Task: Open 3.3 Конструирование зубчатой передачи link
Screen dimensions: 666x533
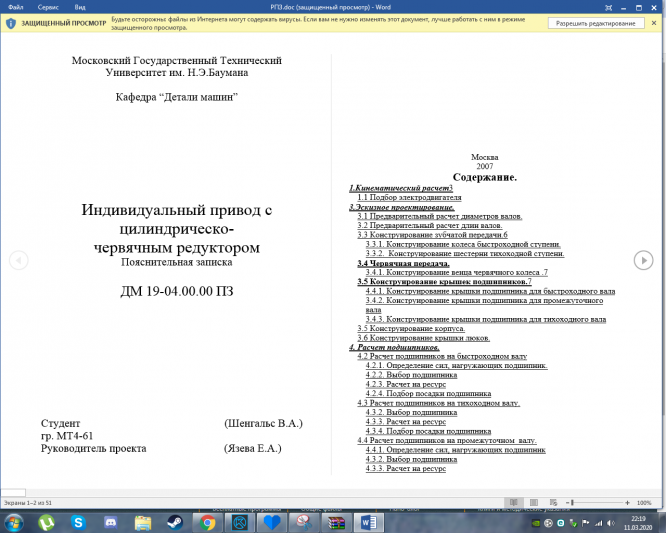Action: [x=432, y=235]
